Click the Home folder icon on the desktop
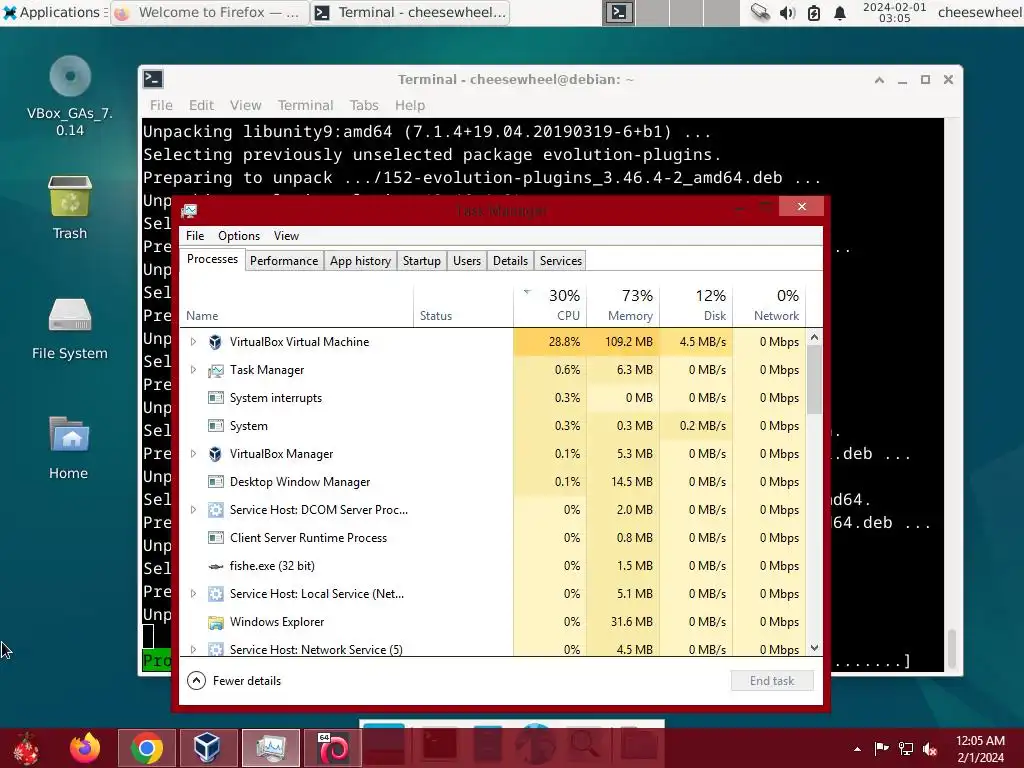Image resolution: width=1024 pixels, height=768 pixels. click(70, 435)
